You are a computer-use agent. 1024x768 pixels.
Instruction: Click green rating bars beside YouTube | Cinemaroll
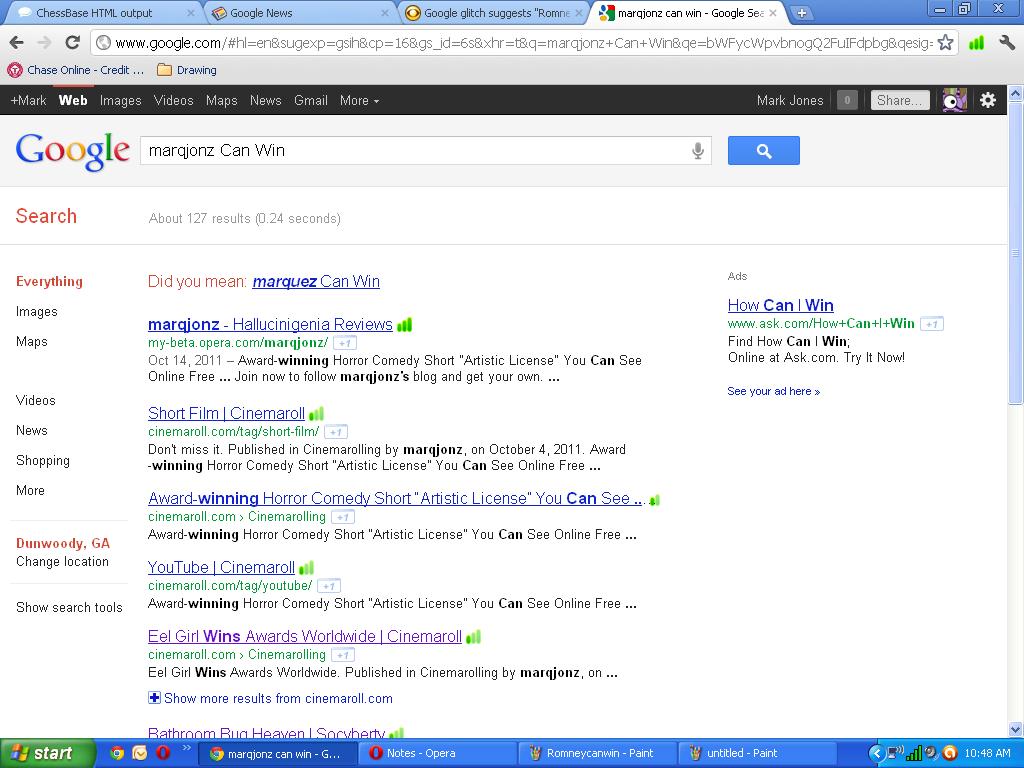pyautogui.click(x=306, y=568)
